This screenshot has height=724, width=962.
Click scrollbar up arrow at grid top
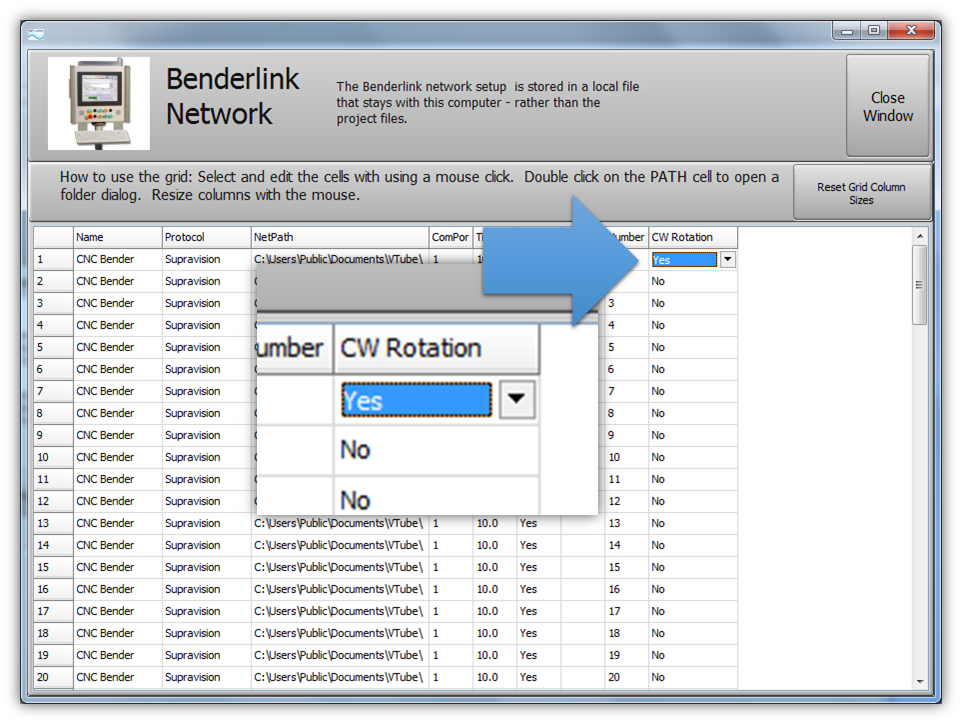tap(920, 236)
